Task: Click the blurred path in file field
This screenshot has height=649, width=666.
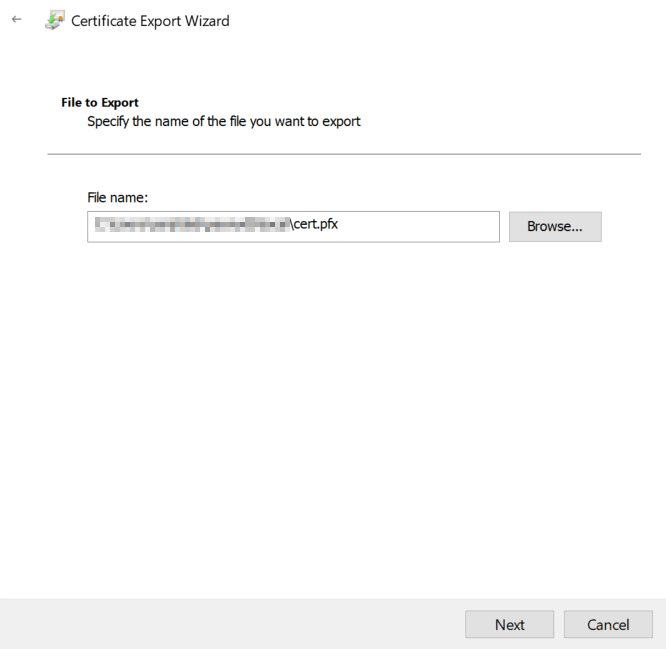Action: (x=190, y=225)
